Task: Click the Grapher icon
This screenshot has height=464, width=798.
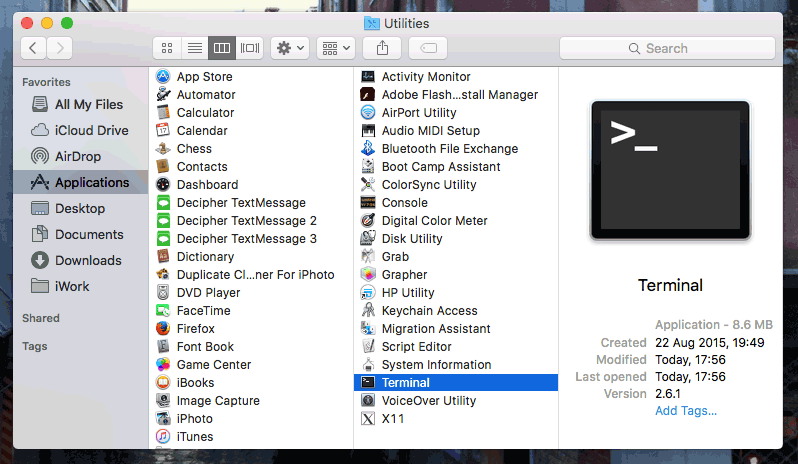Action: pyautogui.click(x=367, y=275)
